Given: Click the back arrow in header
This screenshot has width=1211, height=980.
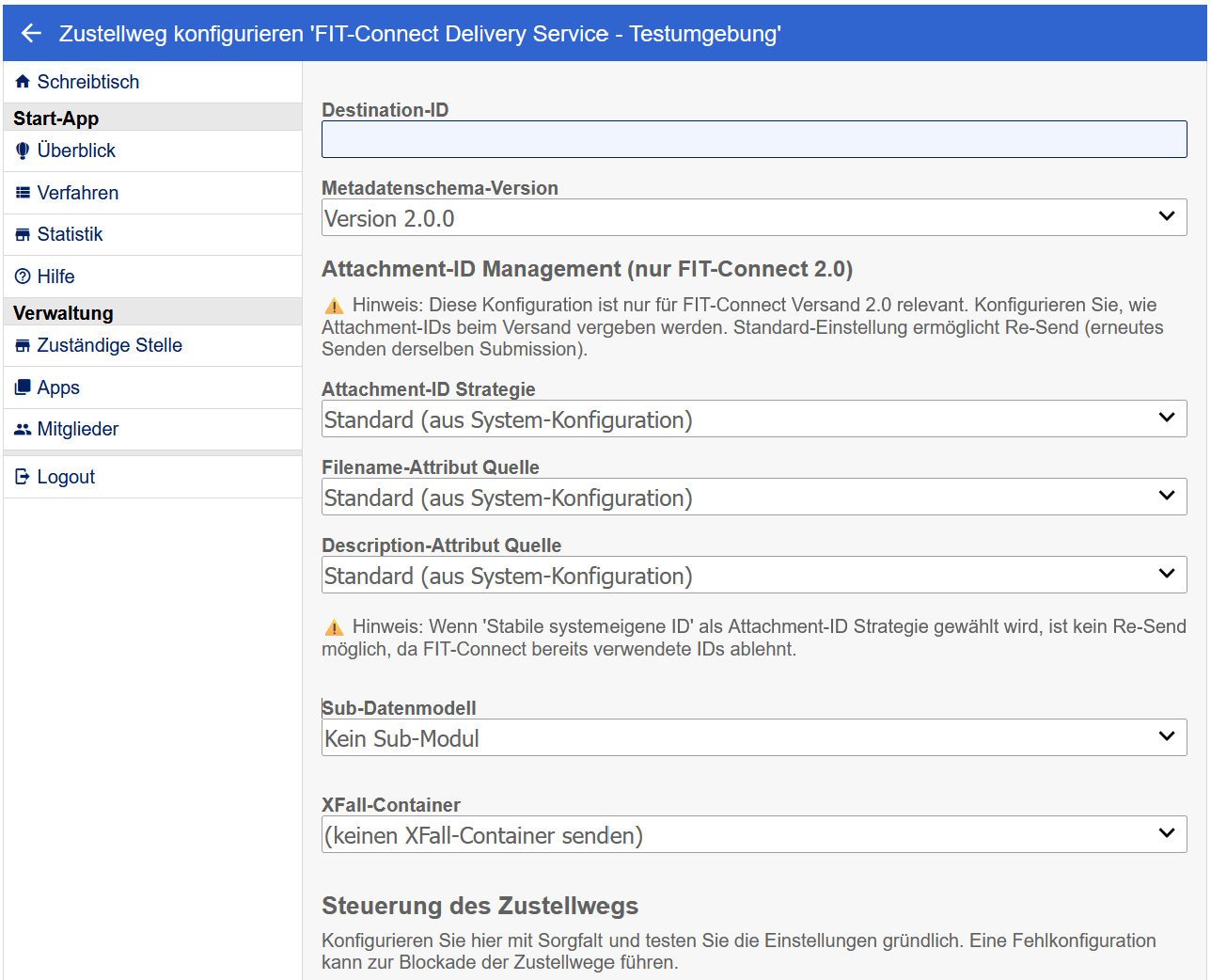Looking at the screenshot, I should (31, 34).
